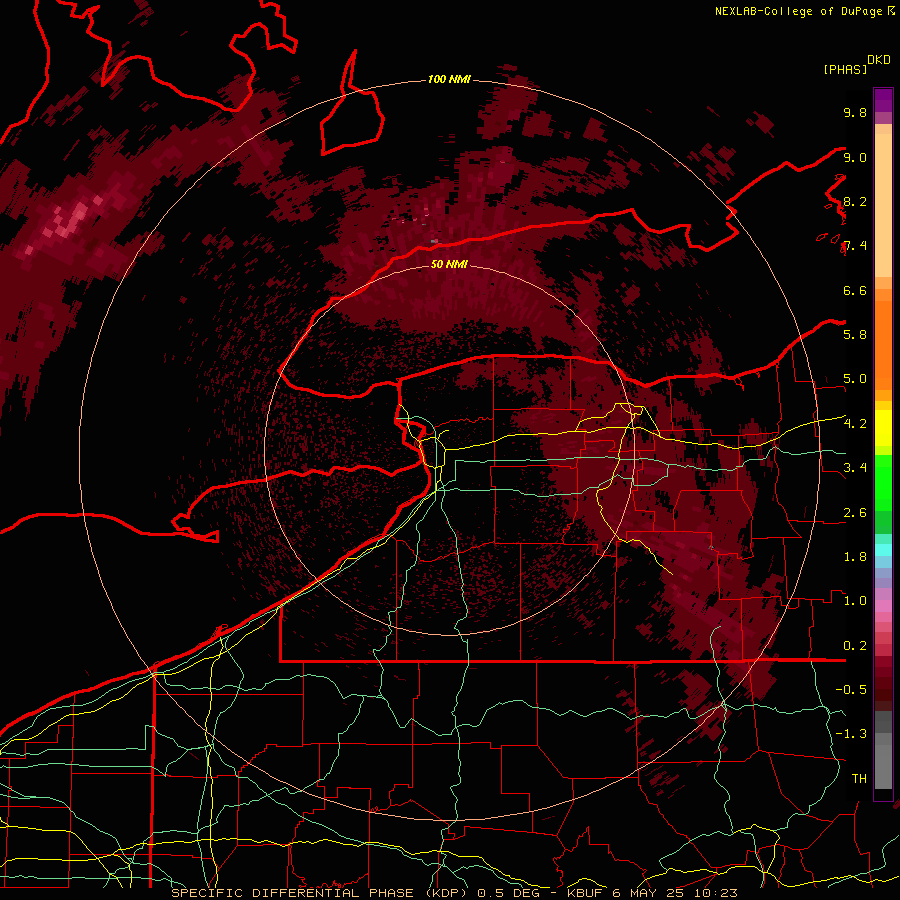Click the 9.0 value on color scale

pos(855,157)
